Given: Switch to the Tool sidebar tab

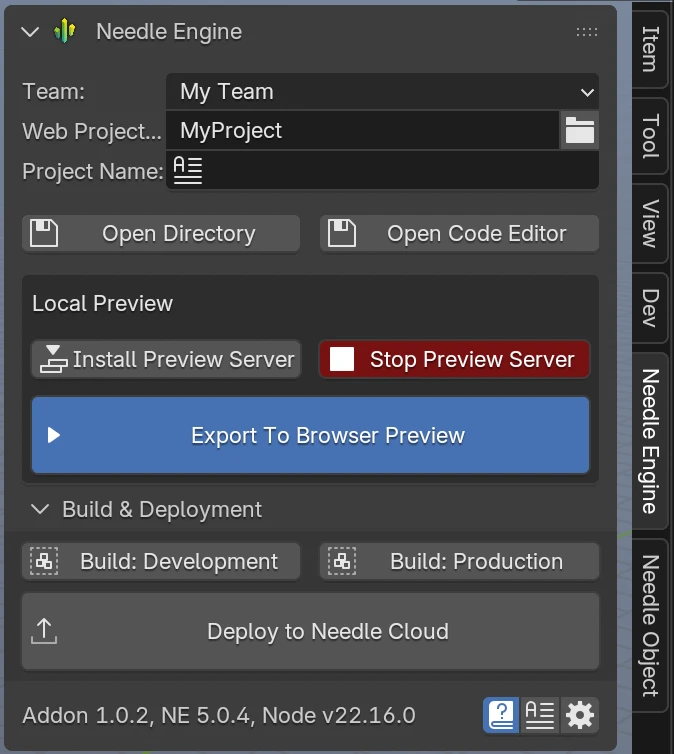Looking at the screenshot, I should pyautogui.click(x=649, y=136).
